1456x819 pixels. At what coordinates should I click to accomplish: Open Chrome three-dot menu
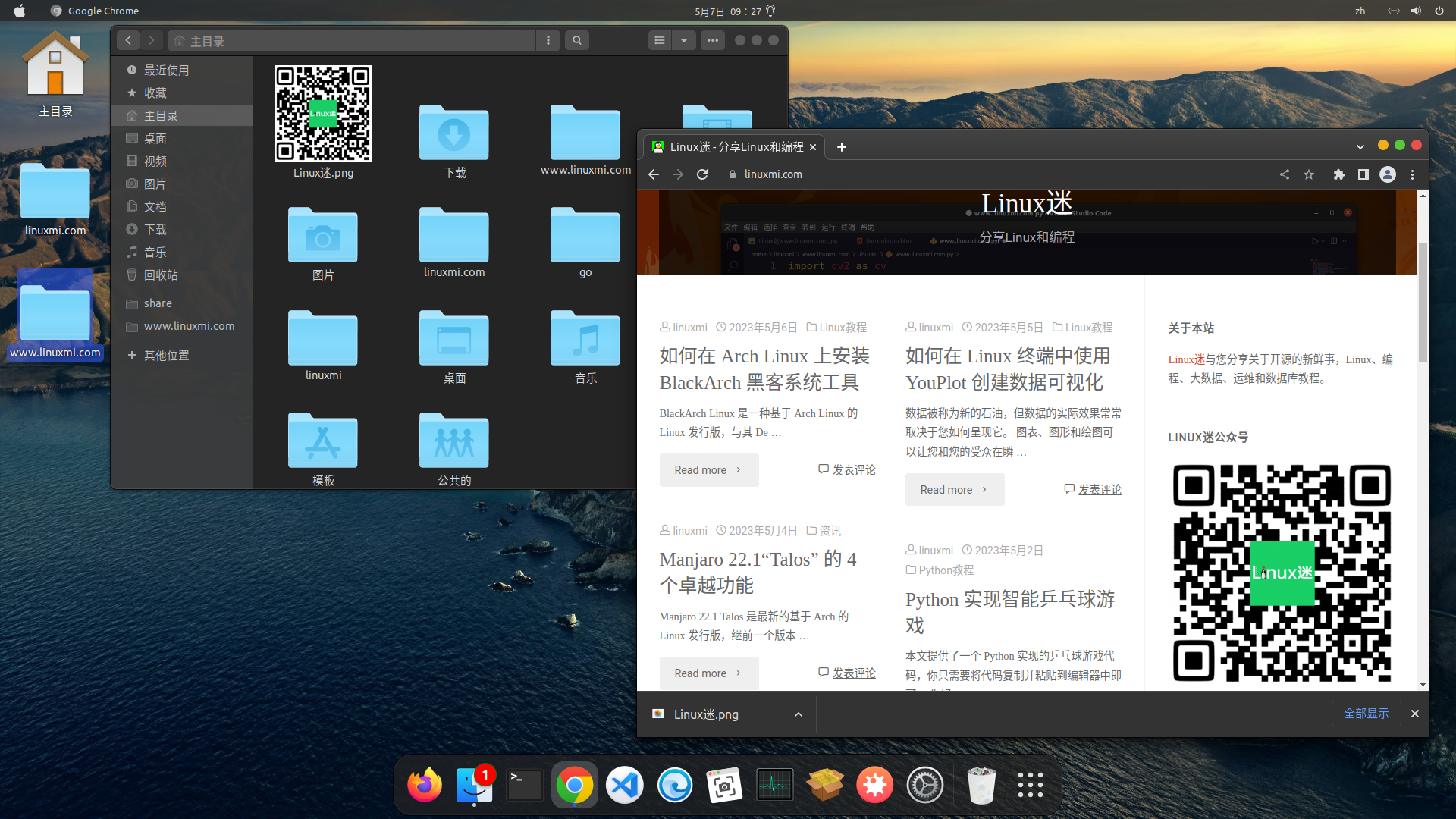[x=1412, y=174]
